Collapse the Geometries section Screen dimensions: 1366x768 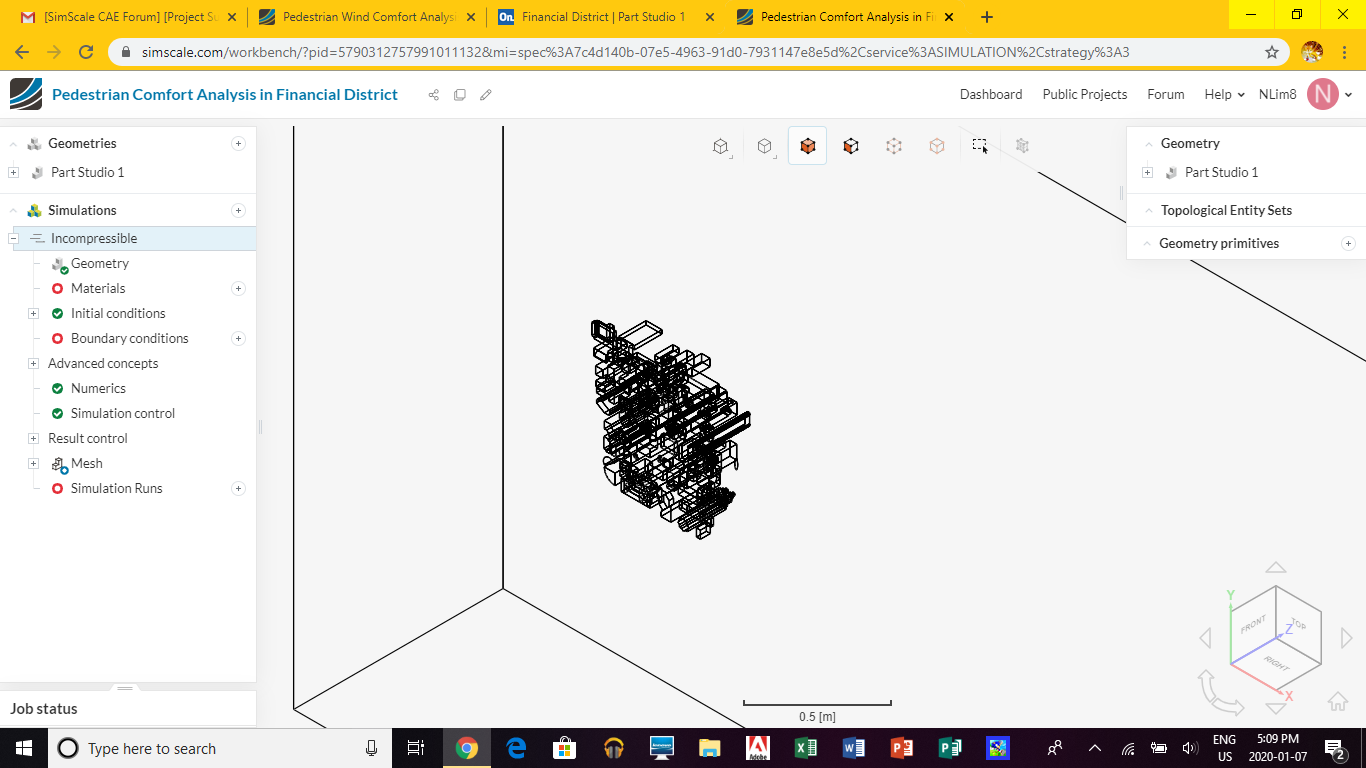tap(14, 143)
